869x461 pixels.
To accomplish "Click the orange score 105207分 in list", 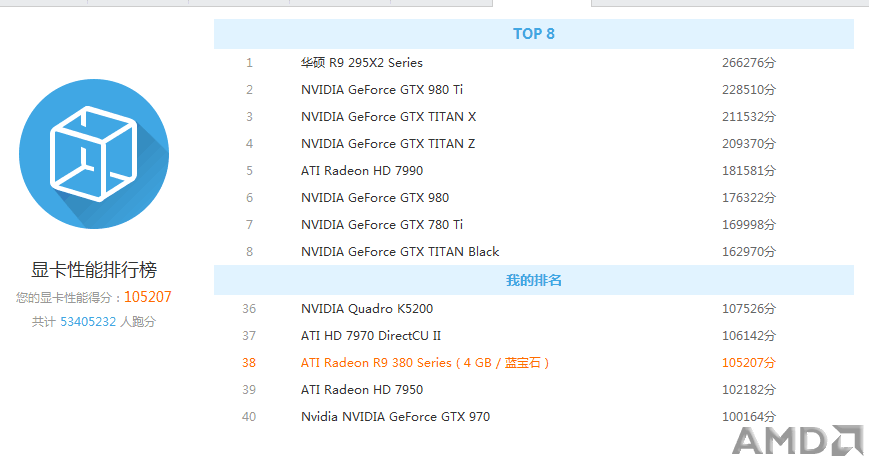I will tap(749, 363).
